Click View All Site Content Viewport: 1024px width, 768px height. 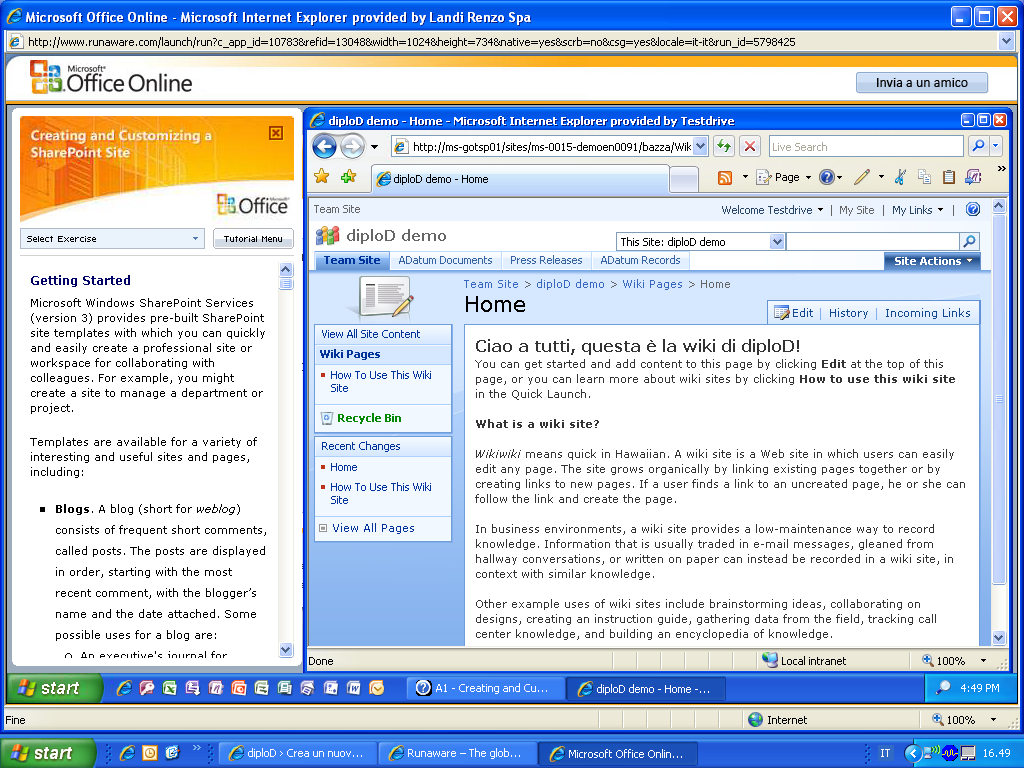click(x=370, y=334)
